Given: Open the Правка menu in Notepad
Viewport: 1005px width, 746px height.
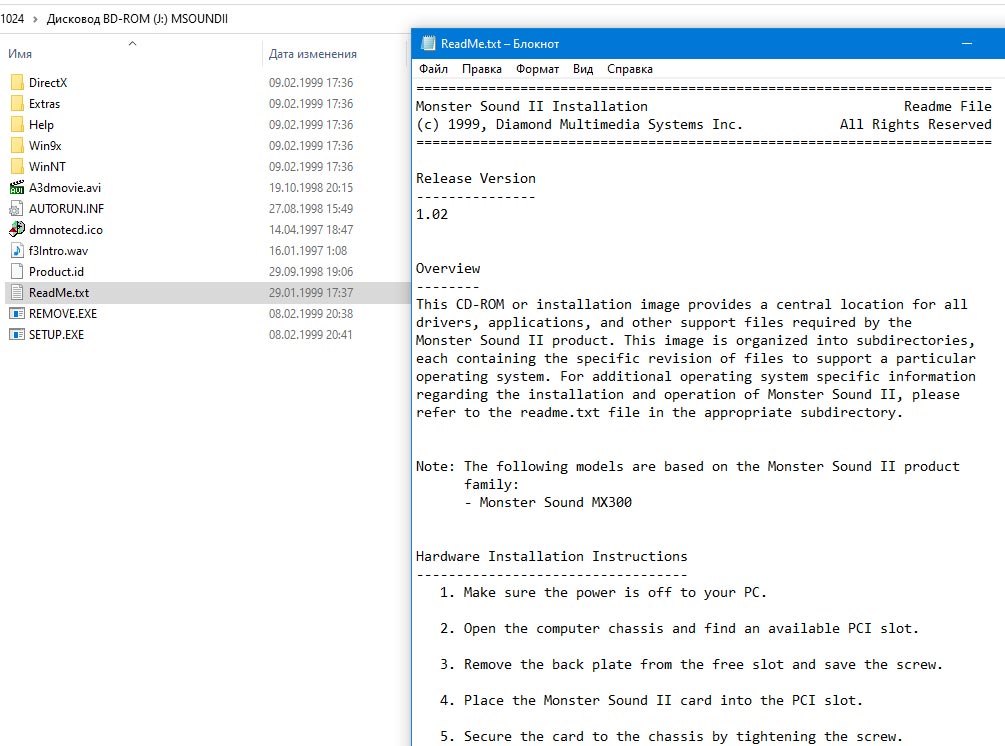Looking at the screenshot, I should 482,69.
